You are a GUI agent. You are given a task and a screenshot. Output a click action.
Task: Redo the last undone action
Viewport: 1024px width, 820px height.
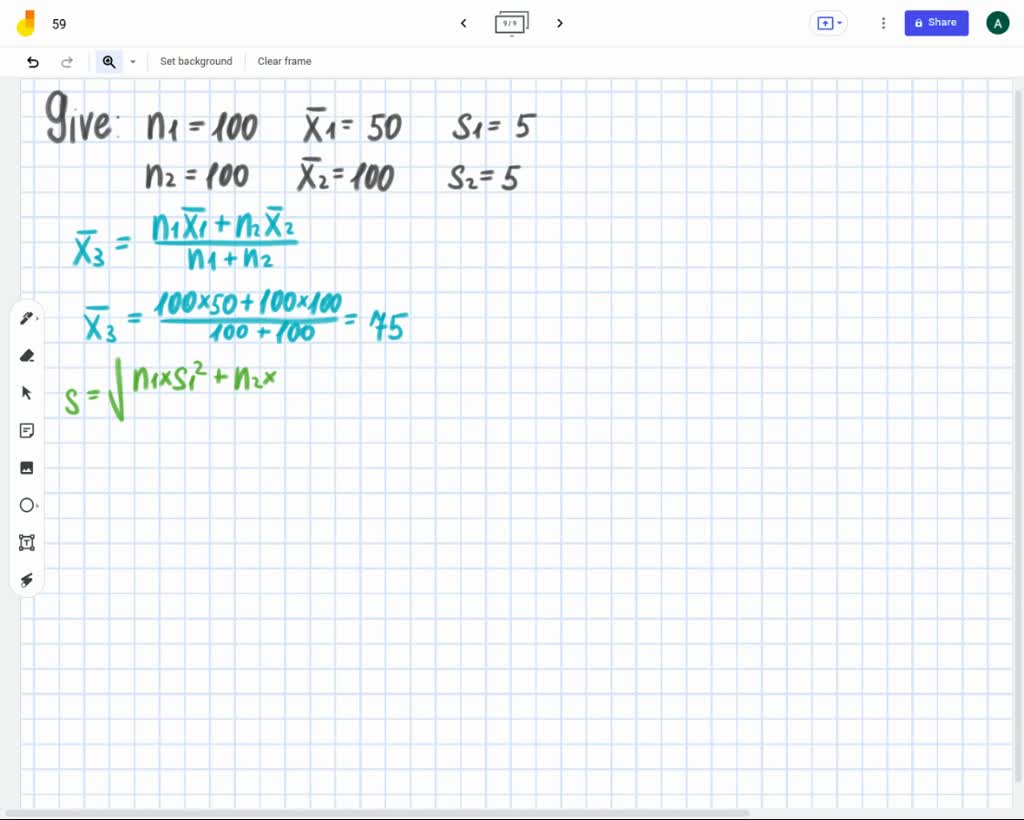tap(67, 61)
